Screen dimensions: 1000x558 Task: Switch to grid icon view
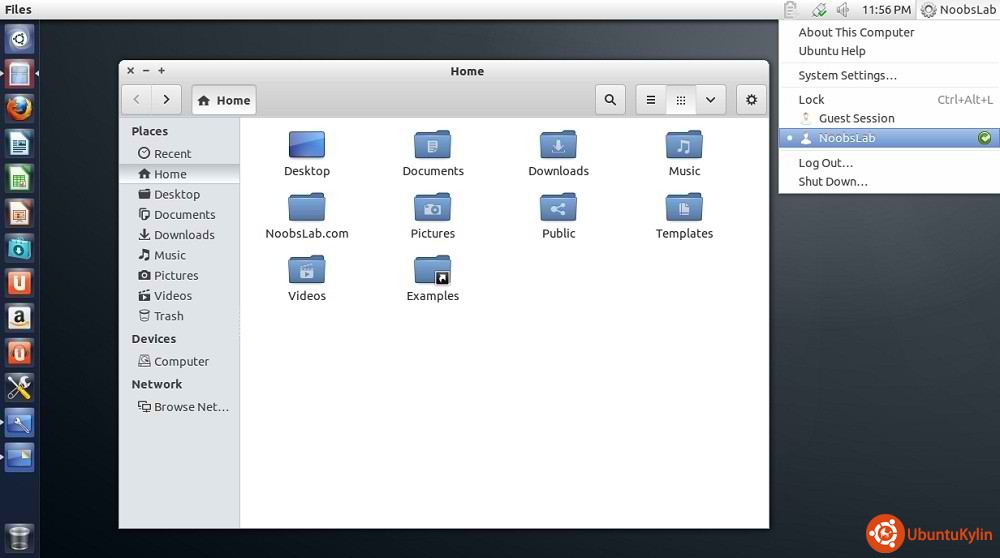[x=681, y=100]
